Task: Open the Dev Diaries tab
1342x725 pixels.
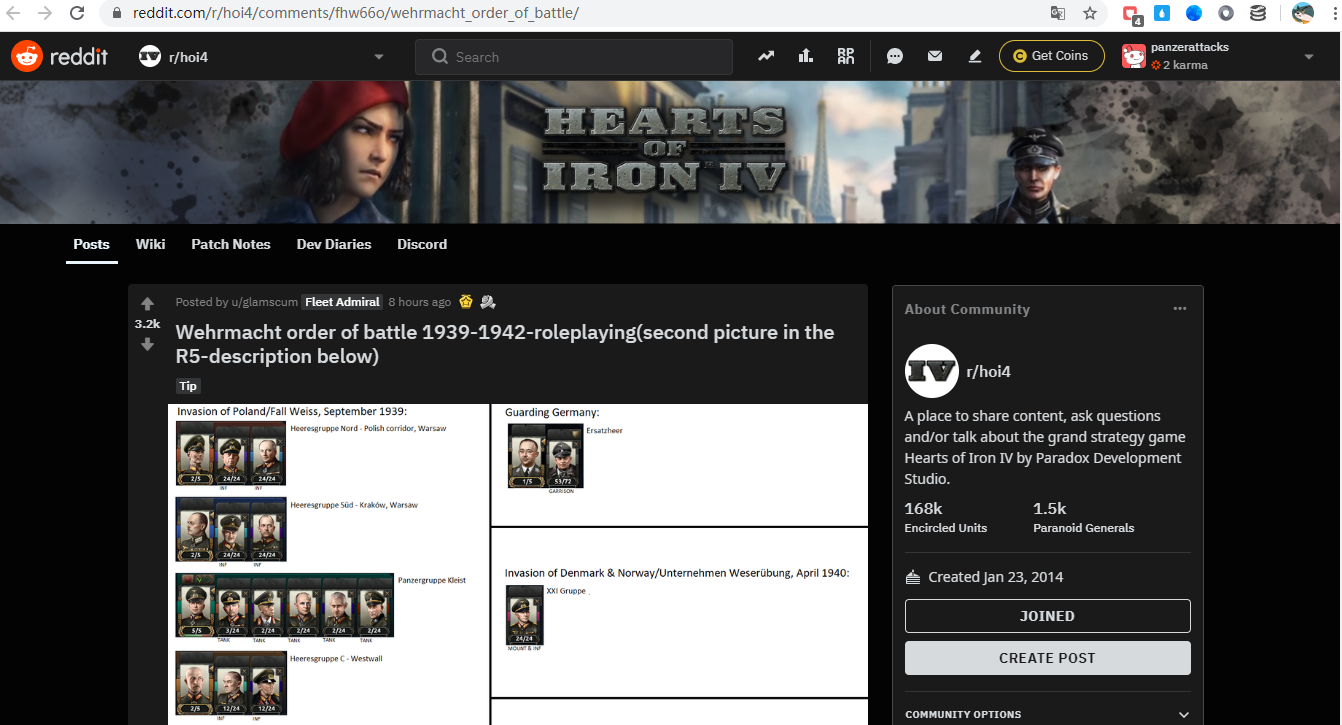Action: point(334,244)
